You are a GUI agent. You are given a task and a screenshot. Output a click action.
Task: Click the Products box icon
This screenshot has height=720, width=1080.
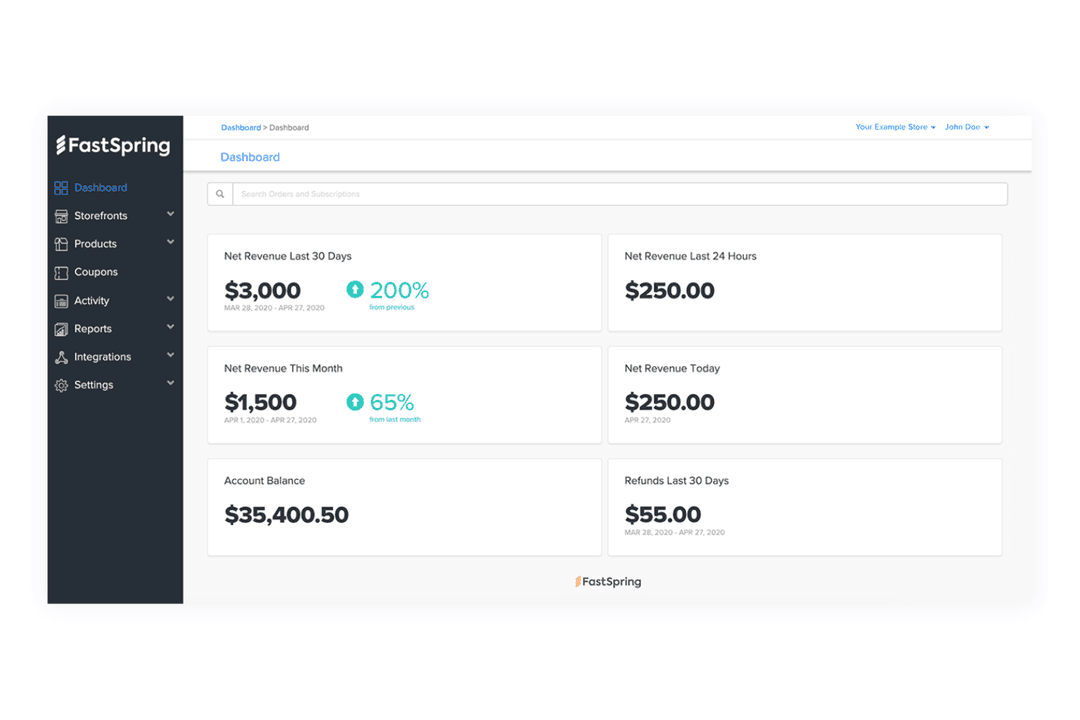click(x=61, y=244)
